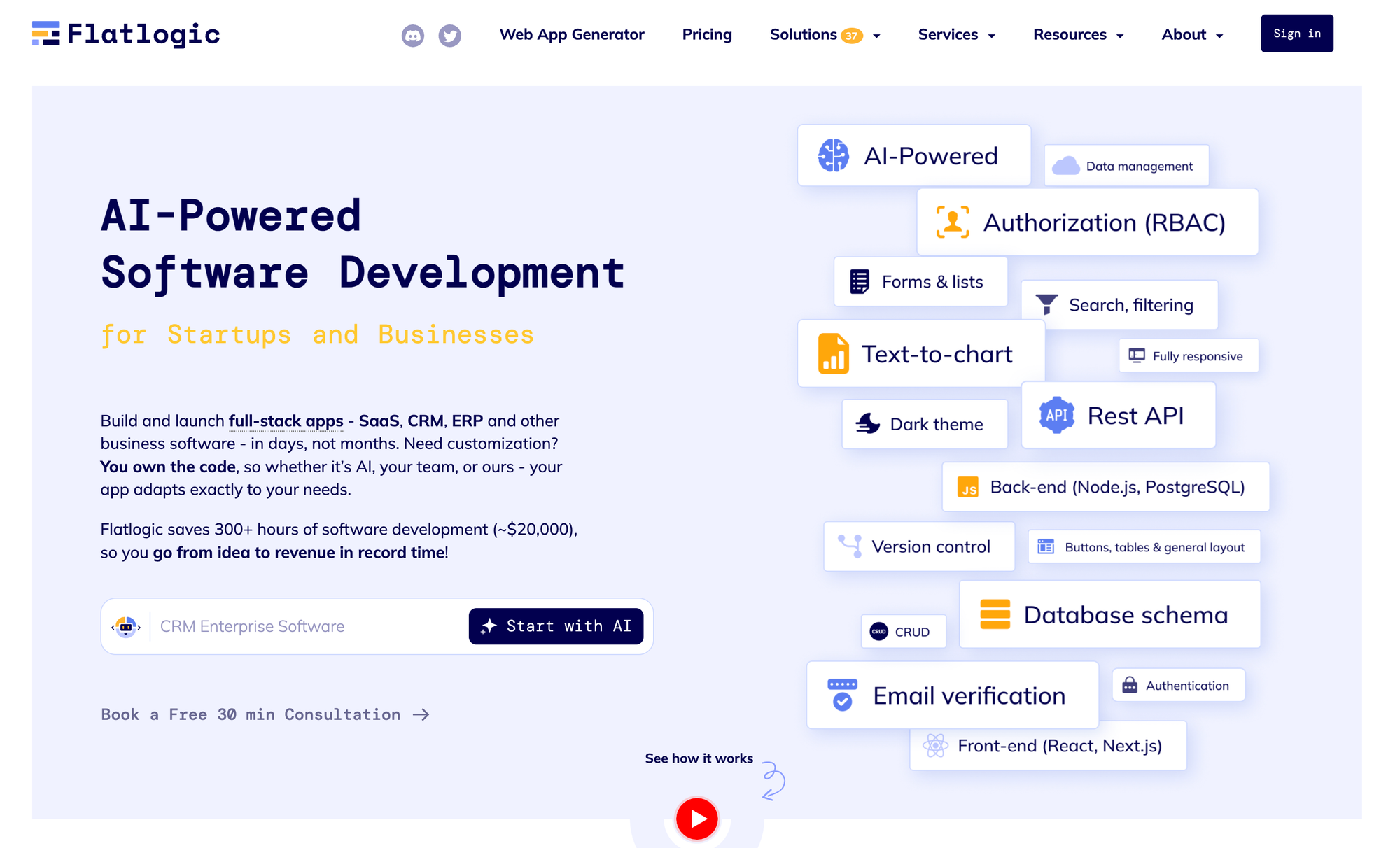Click the Flatlogic logo

point(126,34)
